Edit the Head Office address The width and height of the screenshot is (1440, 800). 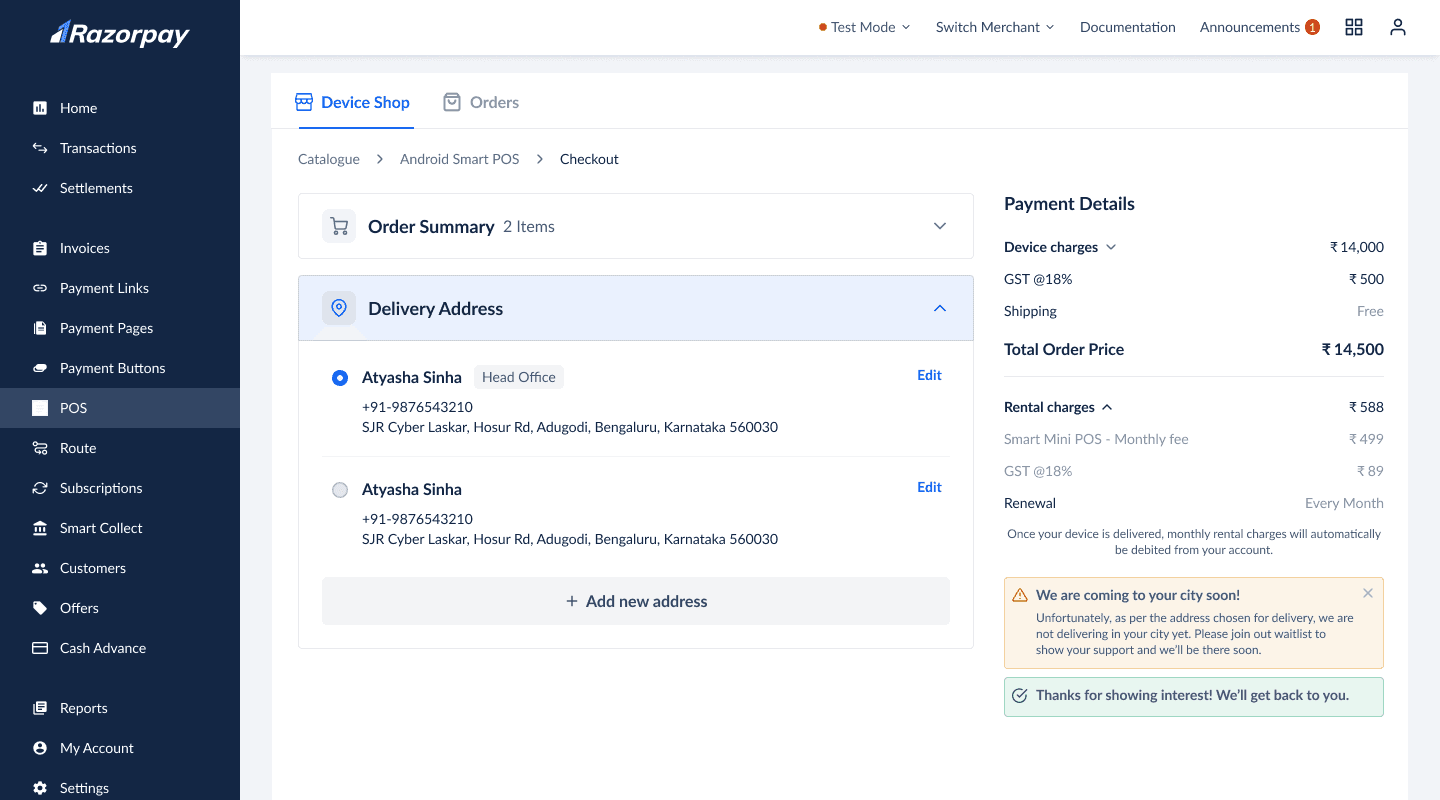[x=929, y=375]
